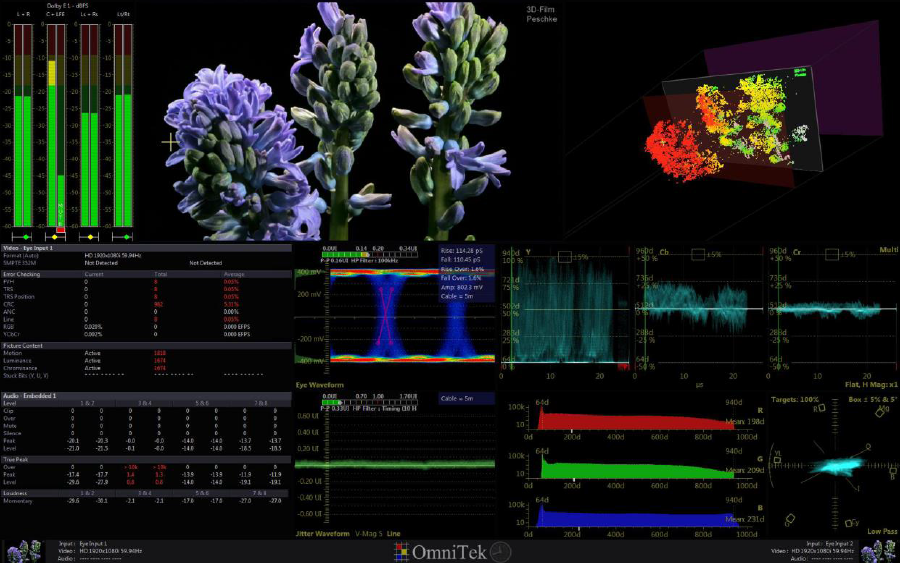The width and height of the screenshot is (900, 563).
Task: Open the Eye Input 2 picture thumbnail
Action: (878, 551)
